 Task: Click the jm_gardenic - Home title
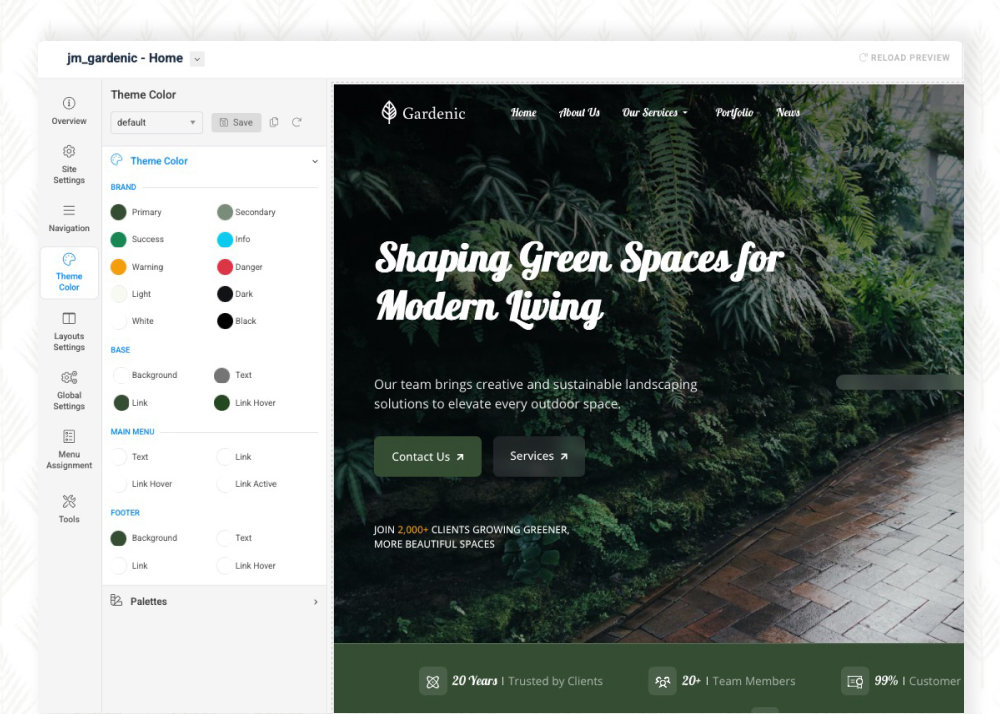[125, 59]
